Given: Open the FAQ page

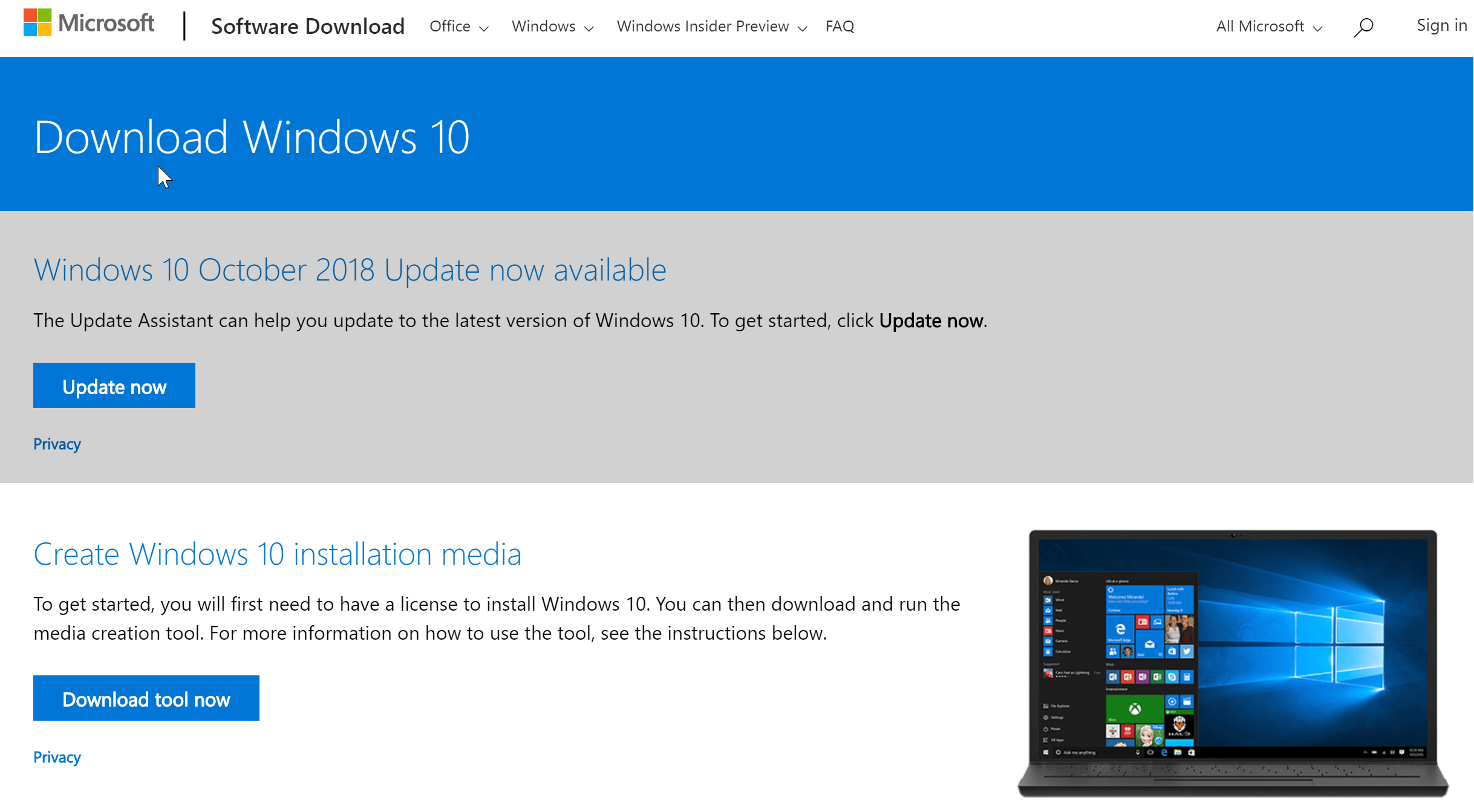Looking at the screenshot, I should [x=840, y=27].
